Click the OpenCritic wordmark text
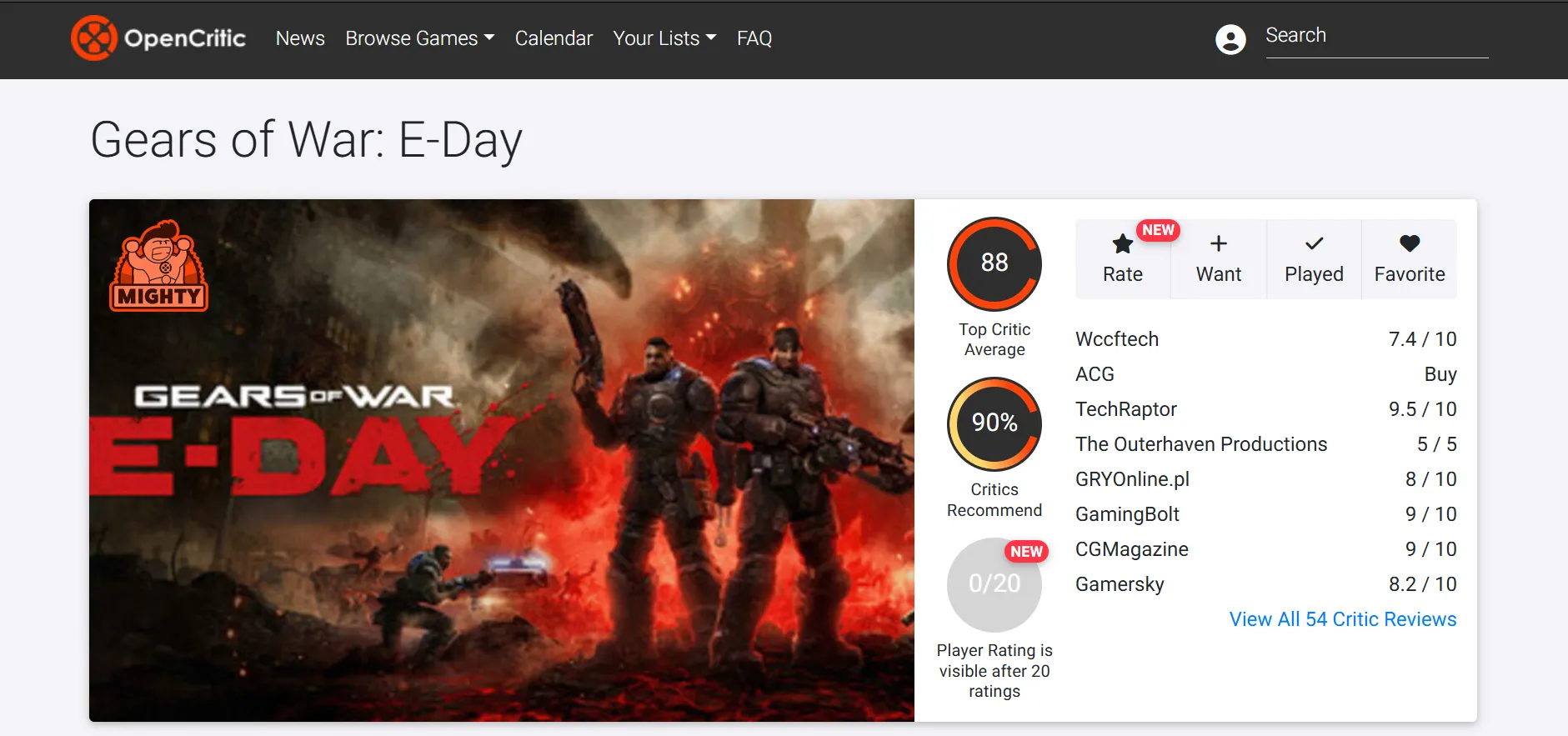Image resolution: width=1568 pixels, height=736 pixels. pyautogui.click(x=185, y=38)
